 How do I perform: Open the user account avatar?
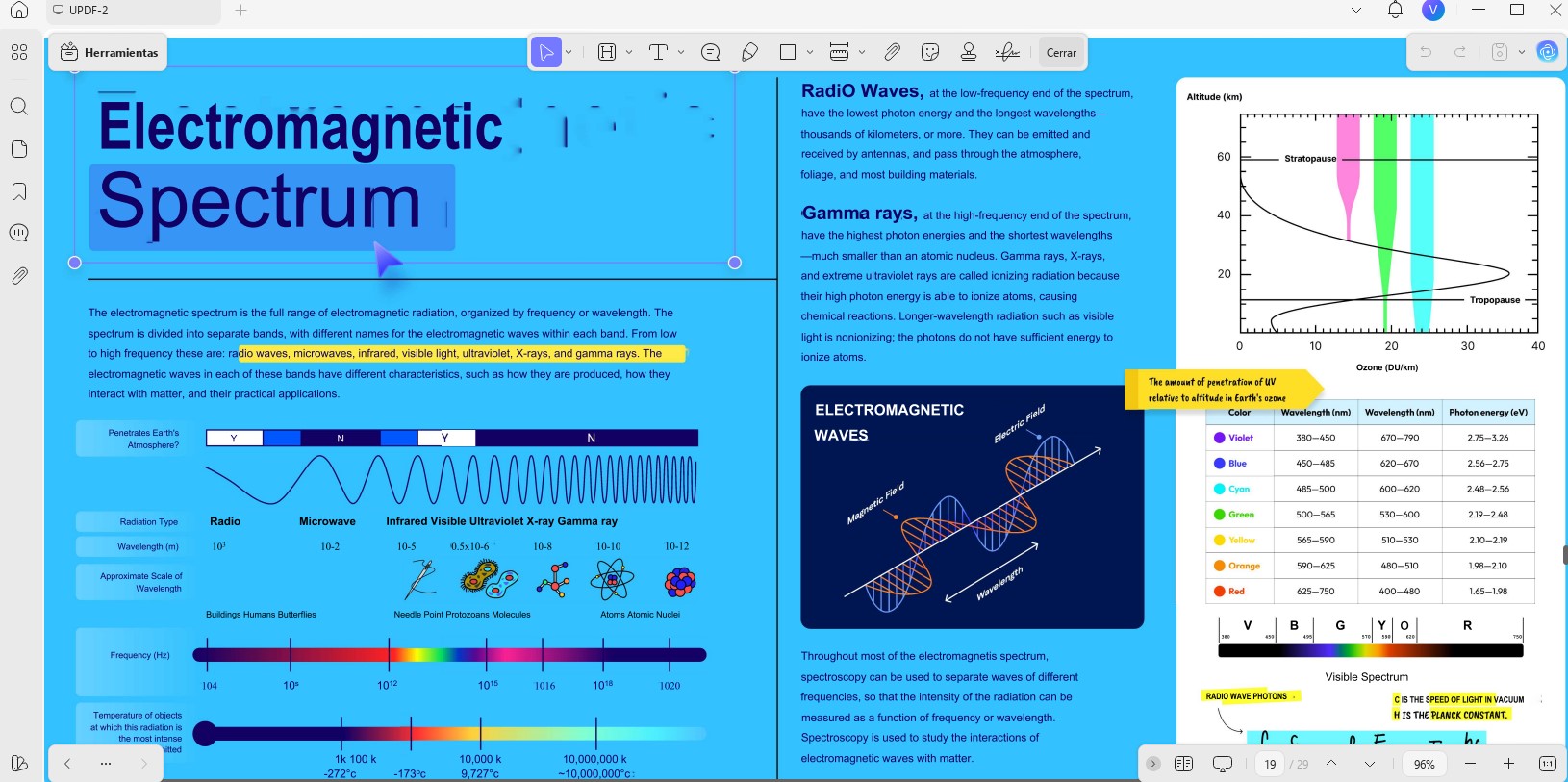click(x=1433, y=11)
